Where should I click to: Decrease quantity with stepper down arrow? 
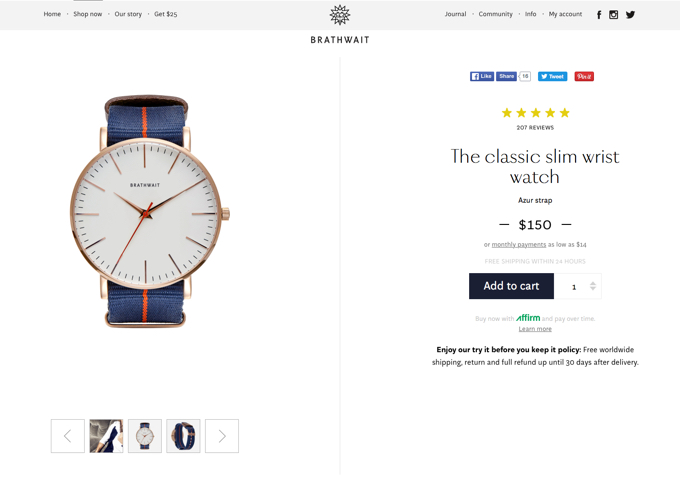pyautogui.click(x=593, y=288)
